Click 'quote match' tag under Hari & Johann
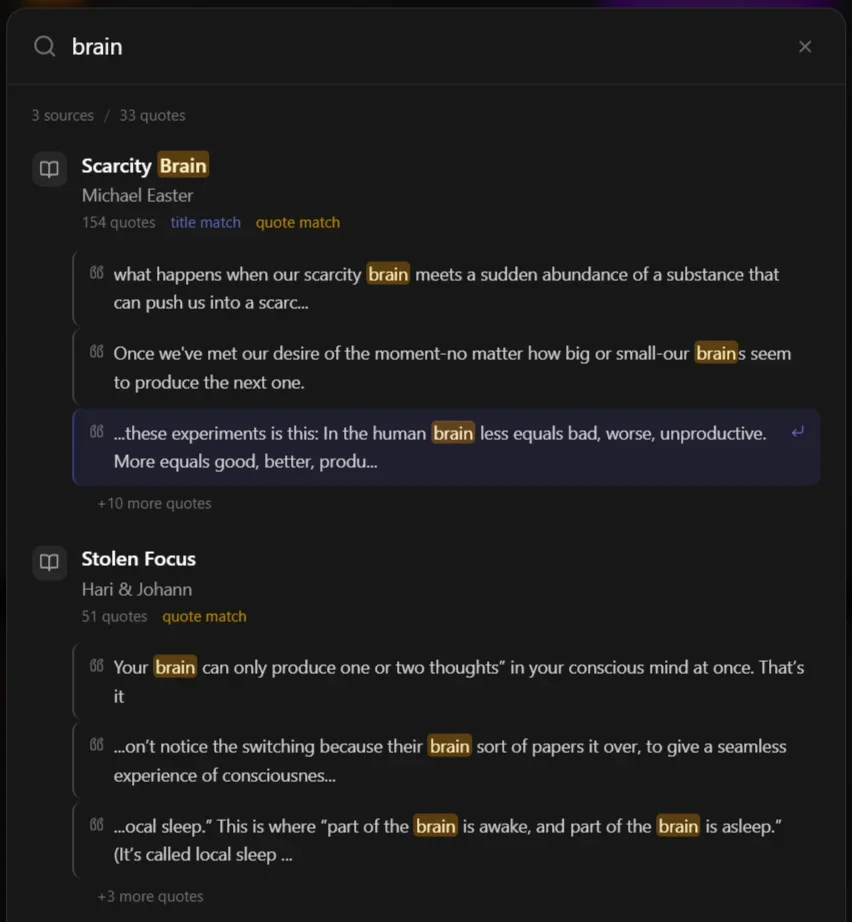The image size is (852, 922). point(204,616)
